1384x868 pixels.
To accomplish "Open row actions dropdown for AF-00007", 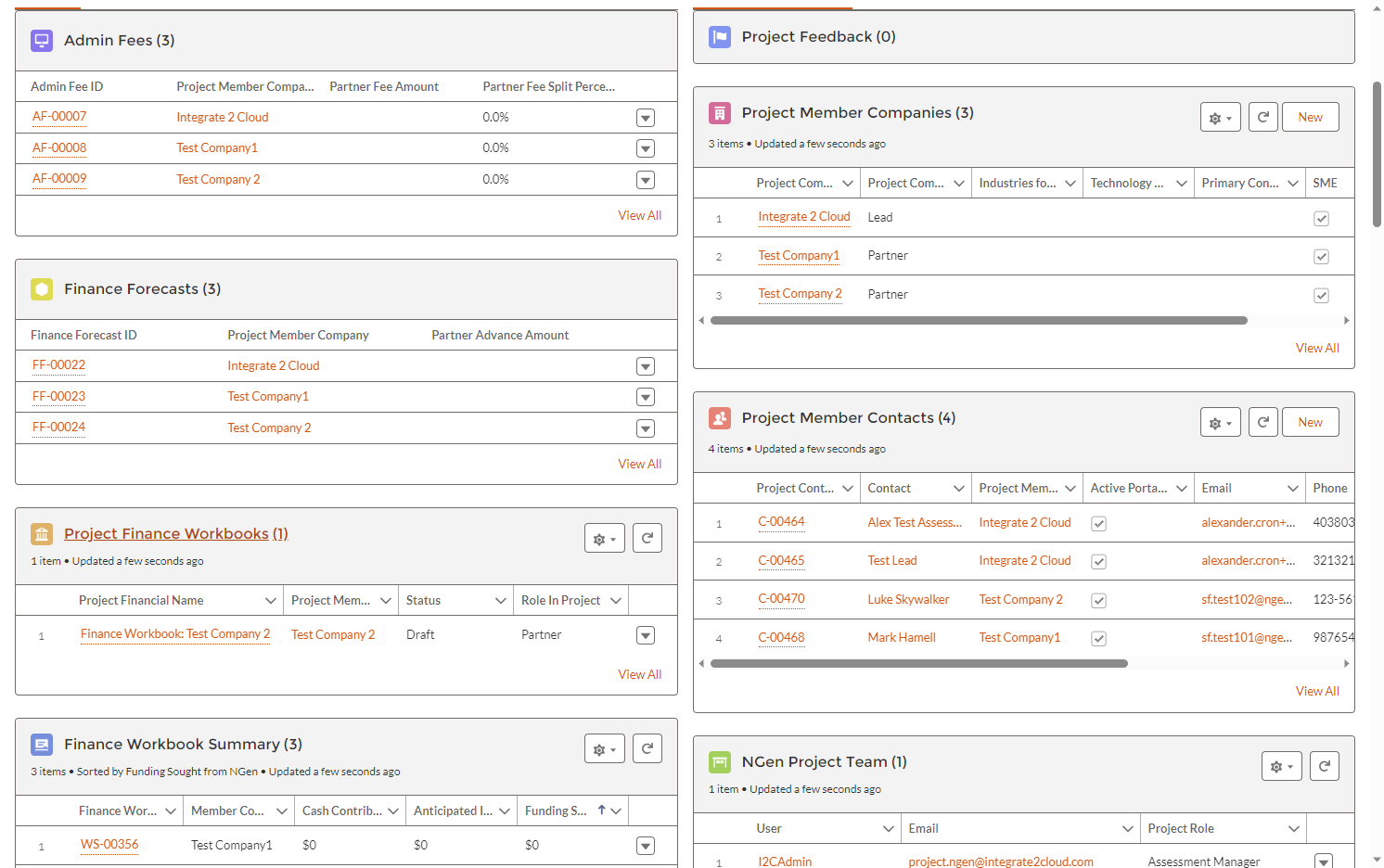I will [x=646, y=118].
